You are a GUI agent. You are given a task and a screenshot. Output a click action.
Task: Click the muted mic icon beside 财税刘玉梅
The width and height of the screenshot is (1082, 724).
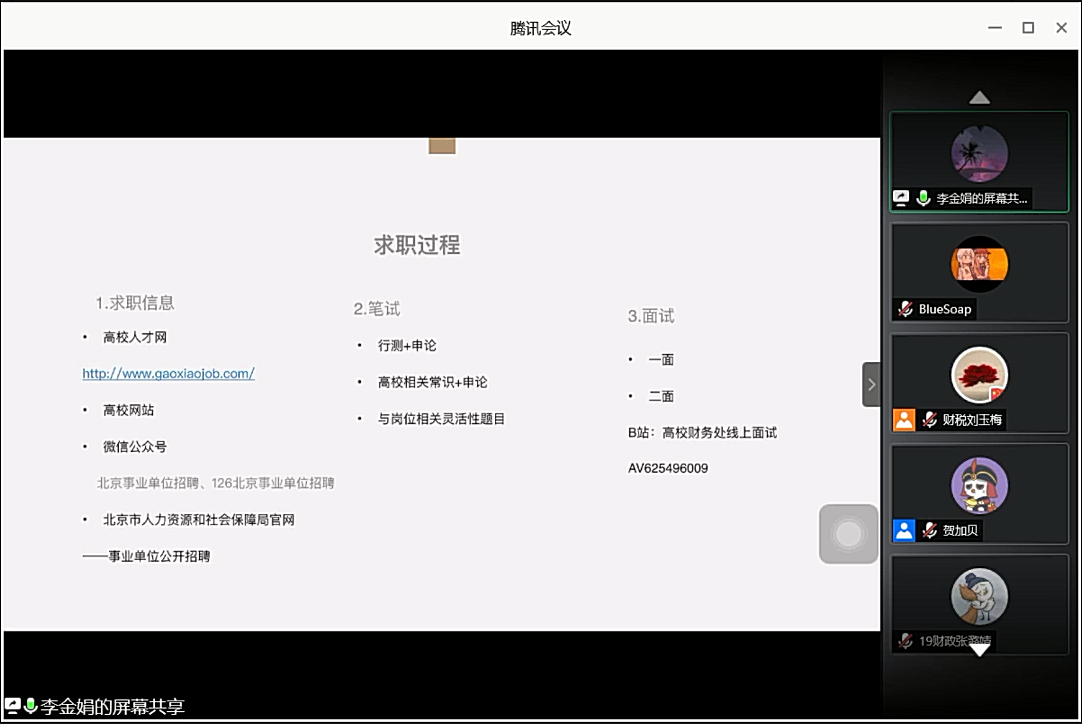tap(929, 420)
